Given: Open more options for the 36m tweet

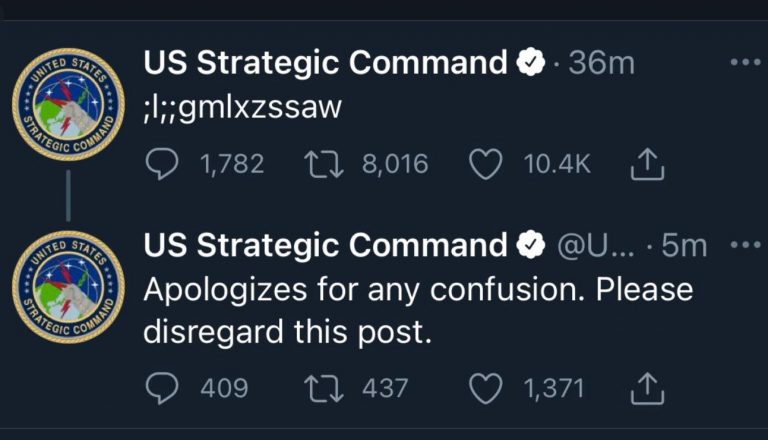Looking at the screenshot, I should [745, 62].
